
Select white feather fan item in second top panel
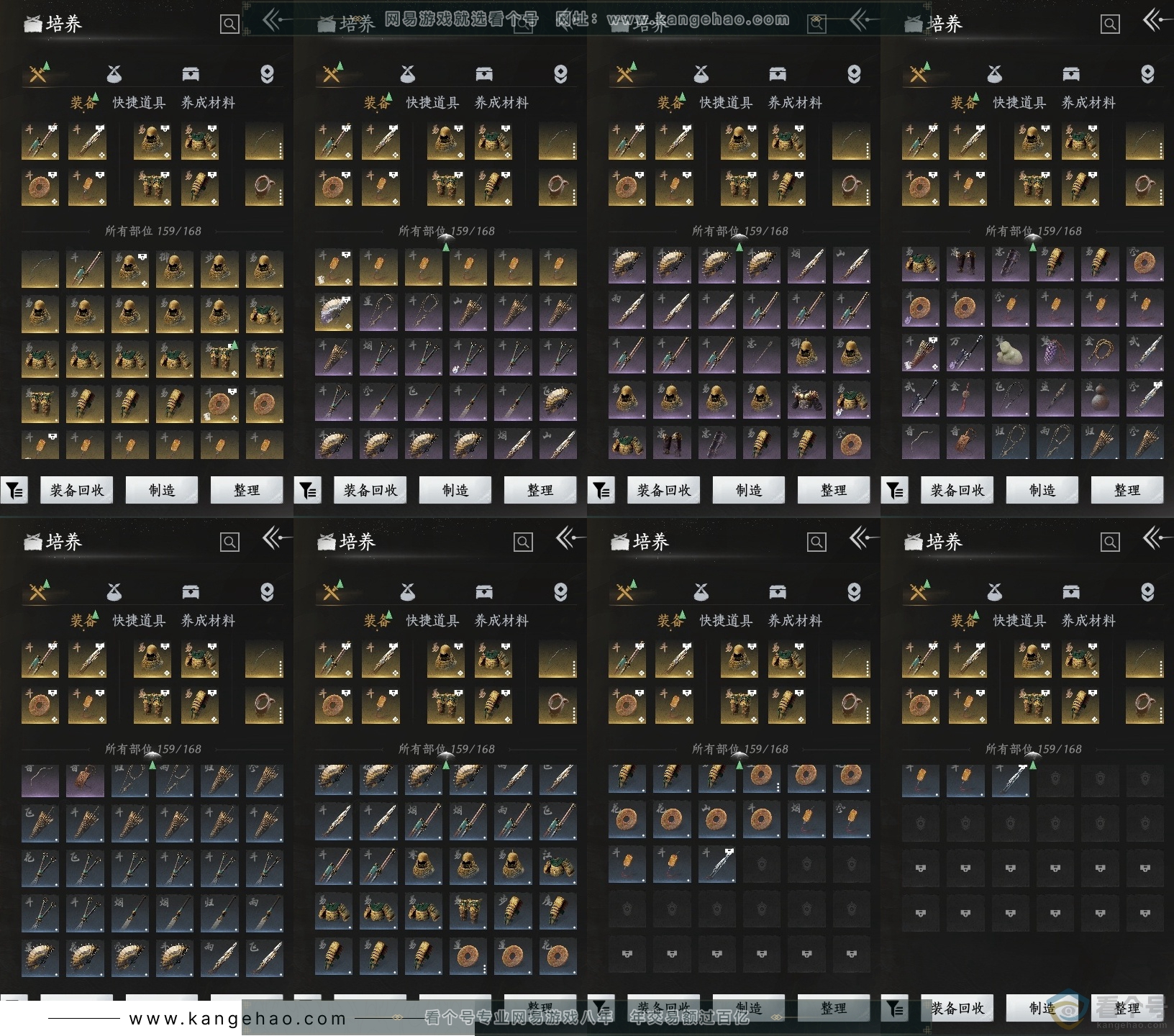pyautogui.click(x=334, y=313)
